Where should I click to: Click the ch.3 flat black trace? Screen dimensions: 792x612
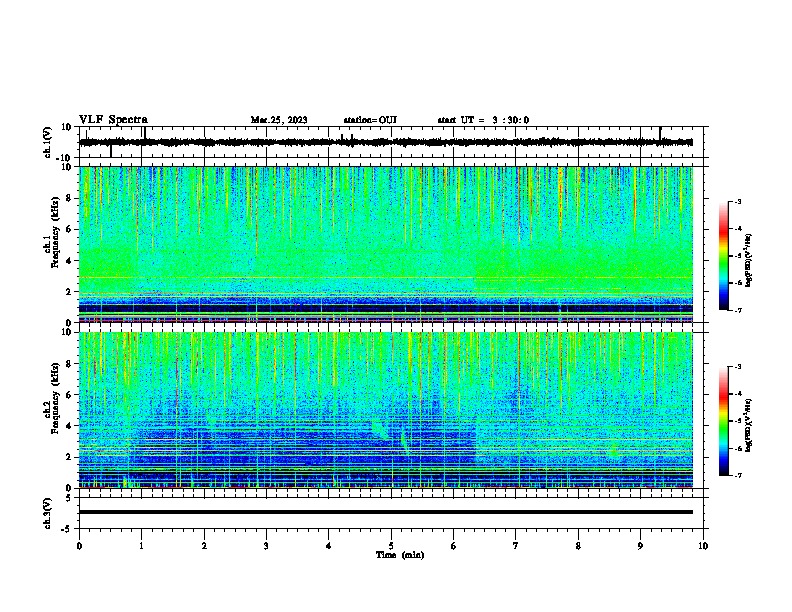(386, 512)
